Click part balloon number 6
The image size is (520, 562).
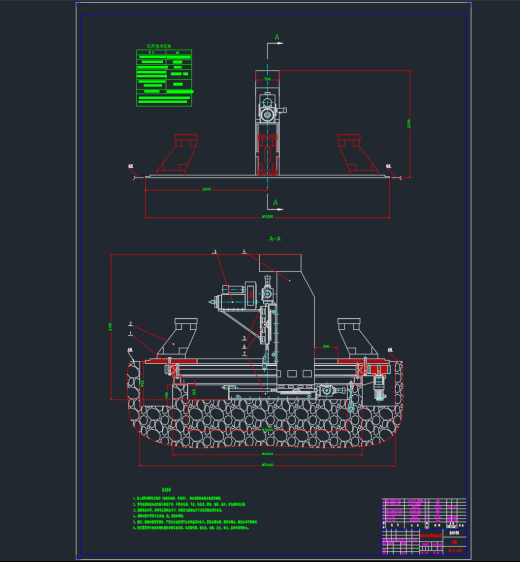(244, 346)
